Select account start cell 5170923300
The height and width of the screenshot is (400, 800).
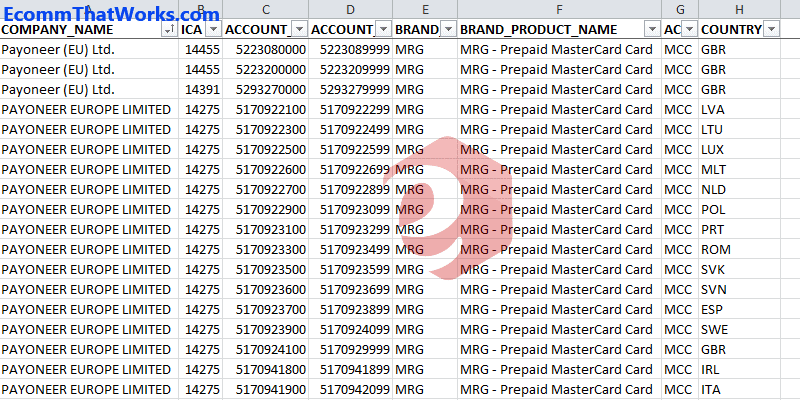(x=266, y=249)
